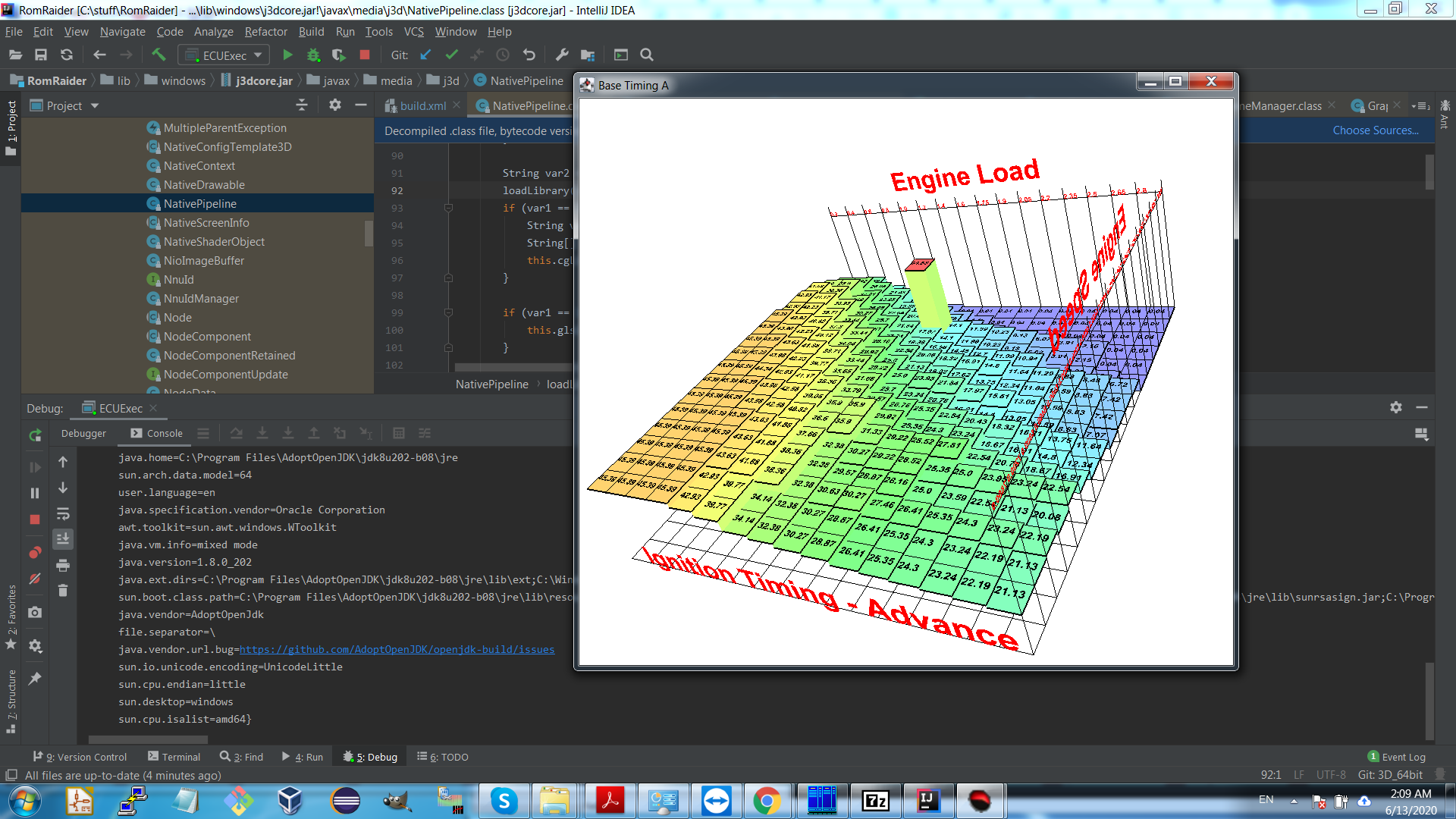This screenshot has width=1456, height=819.
Task: Click the Debug bug icon in toolbar
Action: coord(313,55)
